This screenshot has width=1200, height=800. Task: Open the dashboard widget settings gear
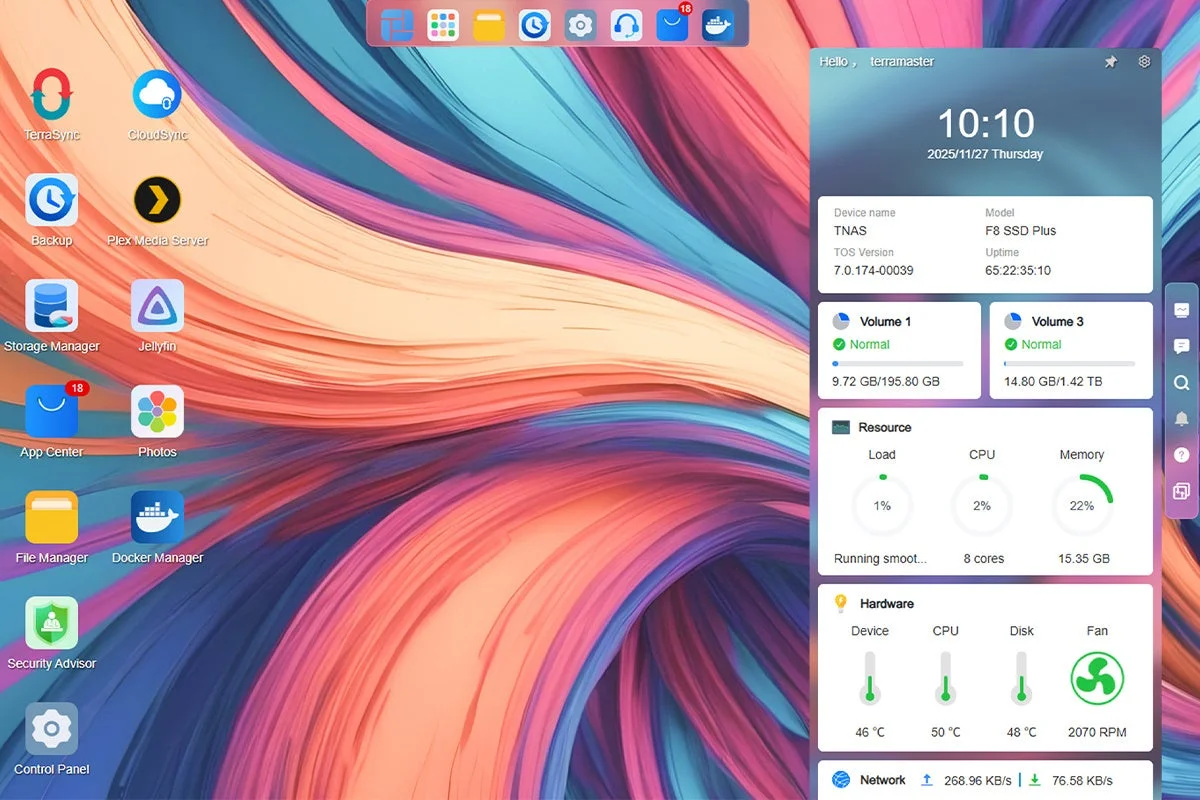1144,61
